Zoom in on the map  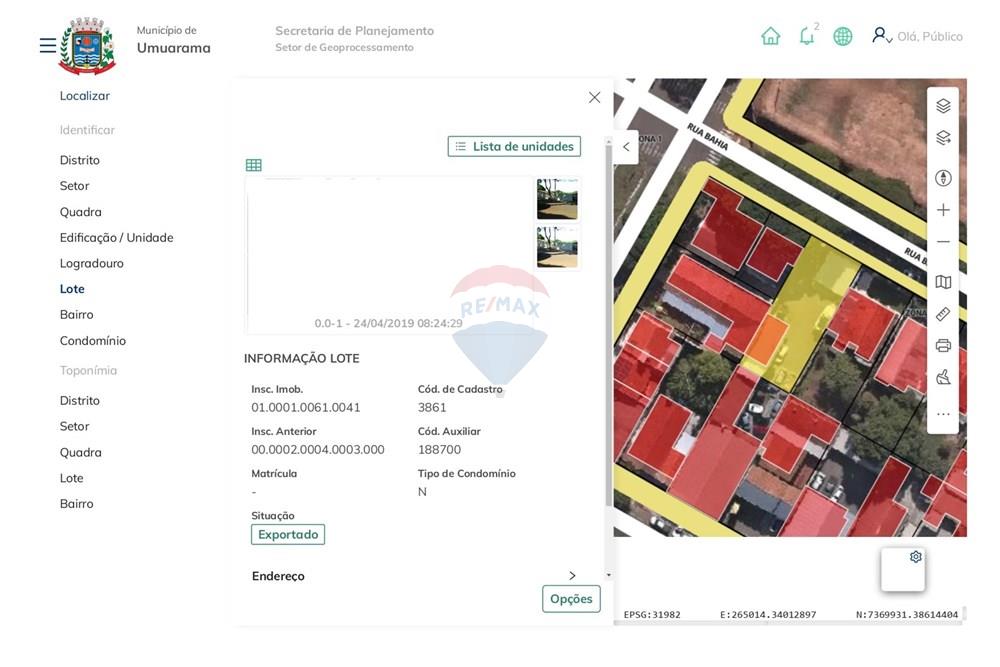(x=942, y=208)
